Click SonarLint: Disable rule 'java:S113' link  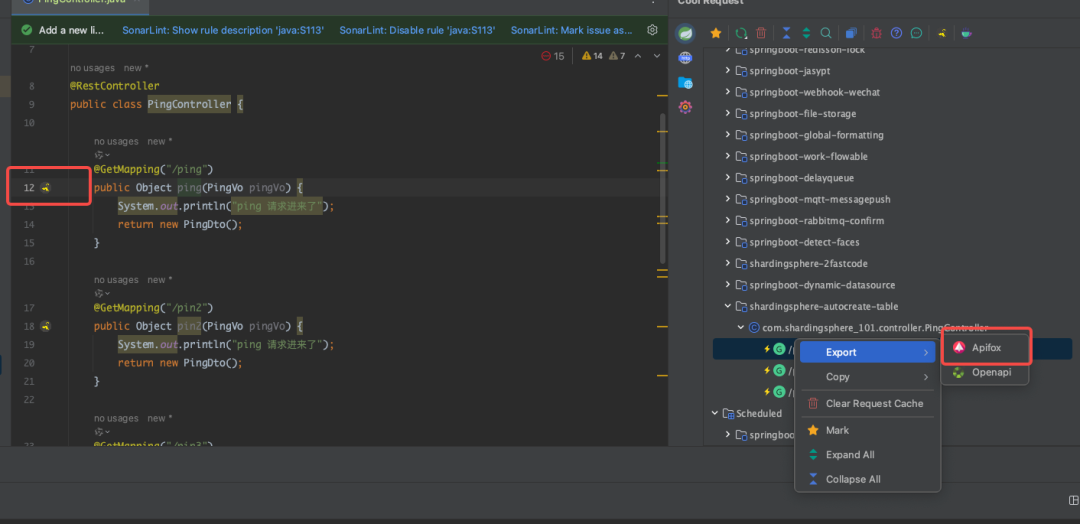[417, 30]
